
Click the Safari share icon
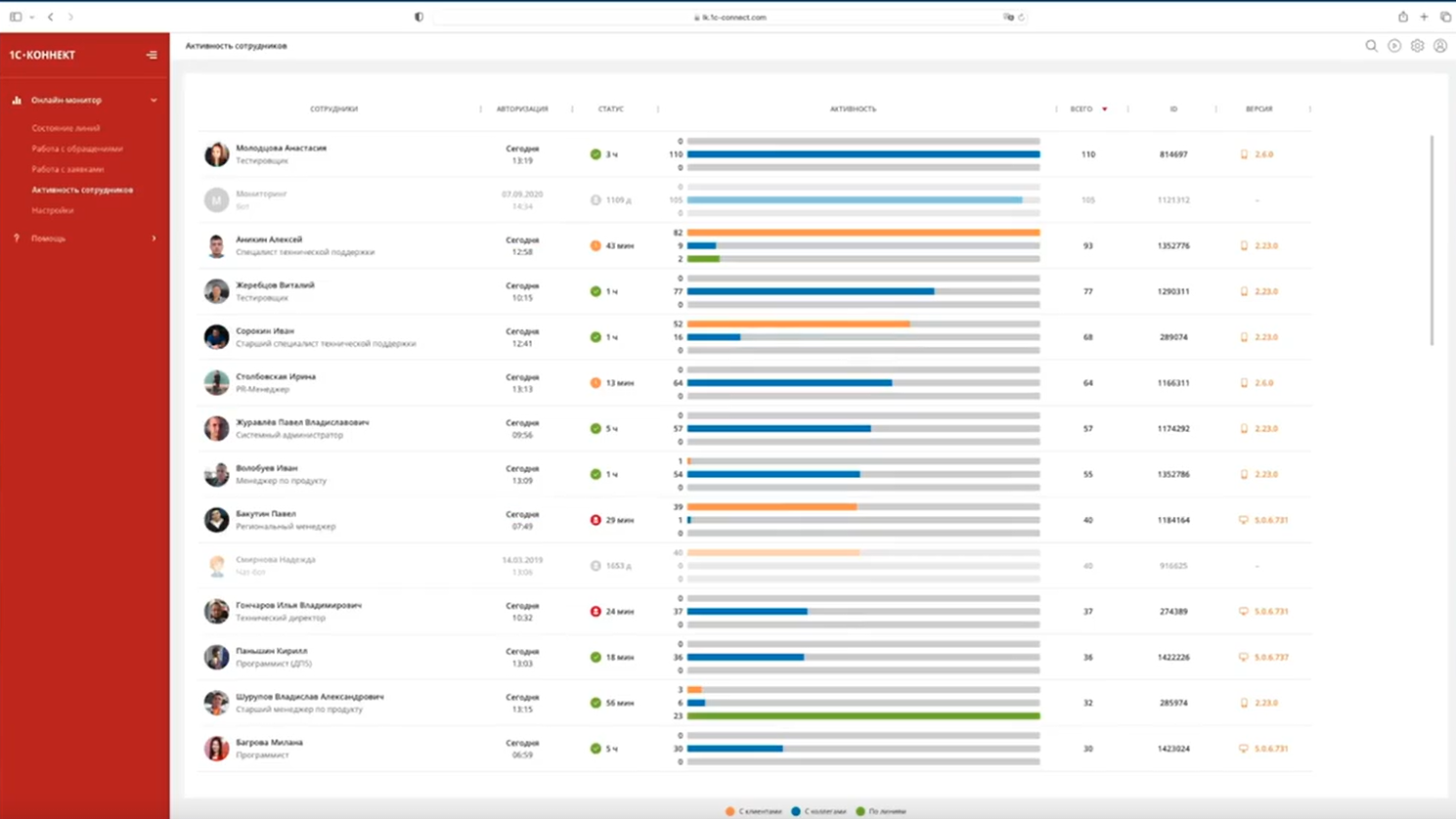pos(1402,17)
